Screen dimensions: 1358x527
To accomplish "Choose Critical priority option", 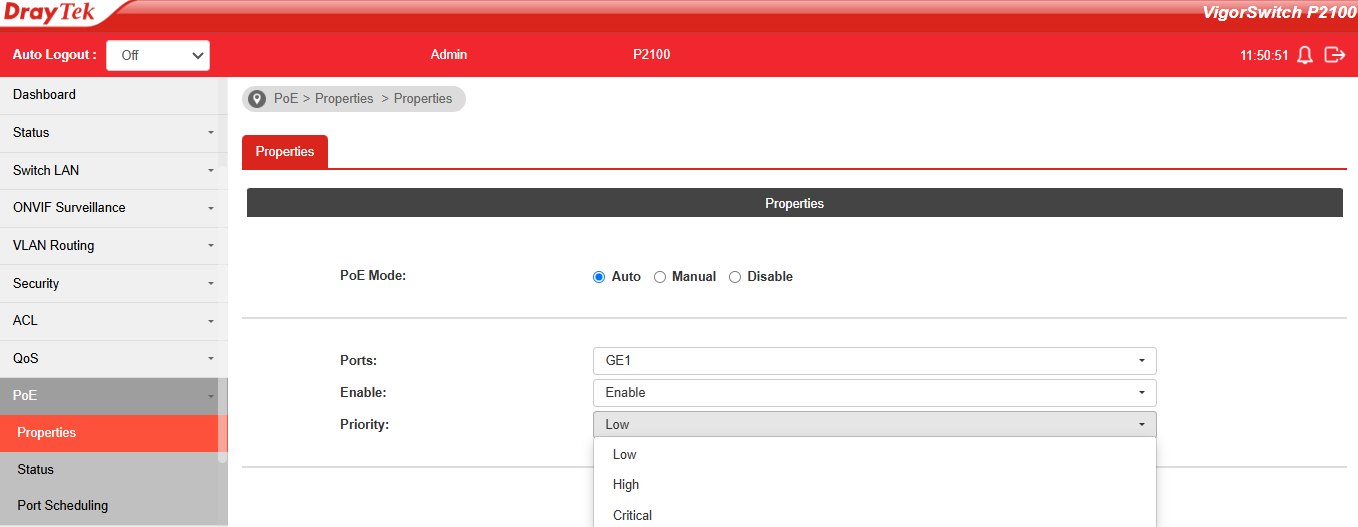I will [632, 516].
